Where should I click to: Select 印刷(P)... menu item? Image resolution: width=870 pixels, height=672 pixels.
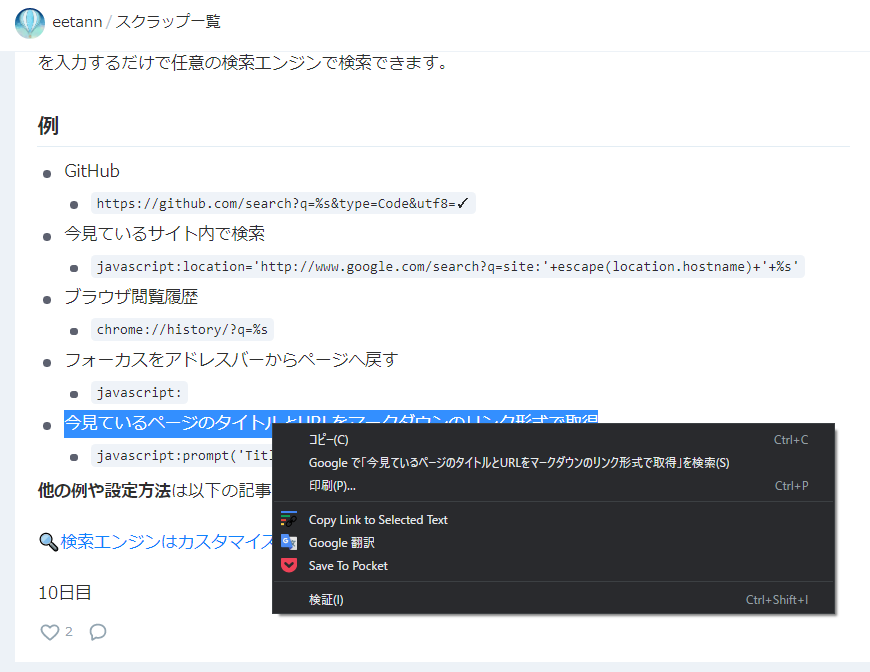(x=553, y=486)
